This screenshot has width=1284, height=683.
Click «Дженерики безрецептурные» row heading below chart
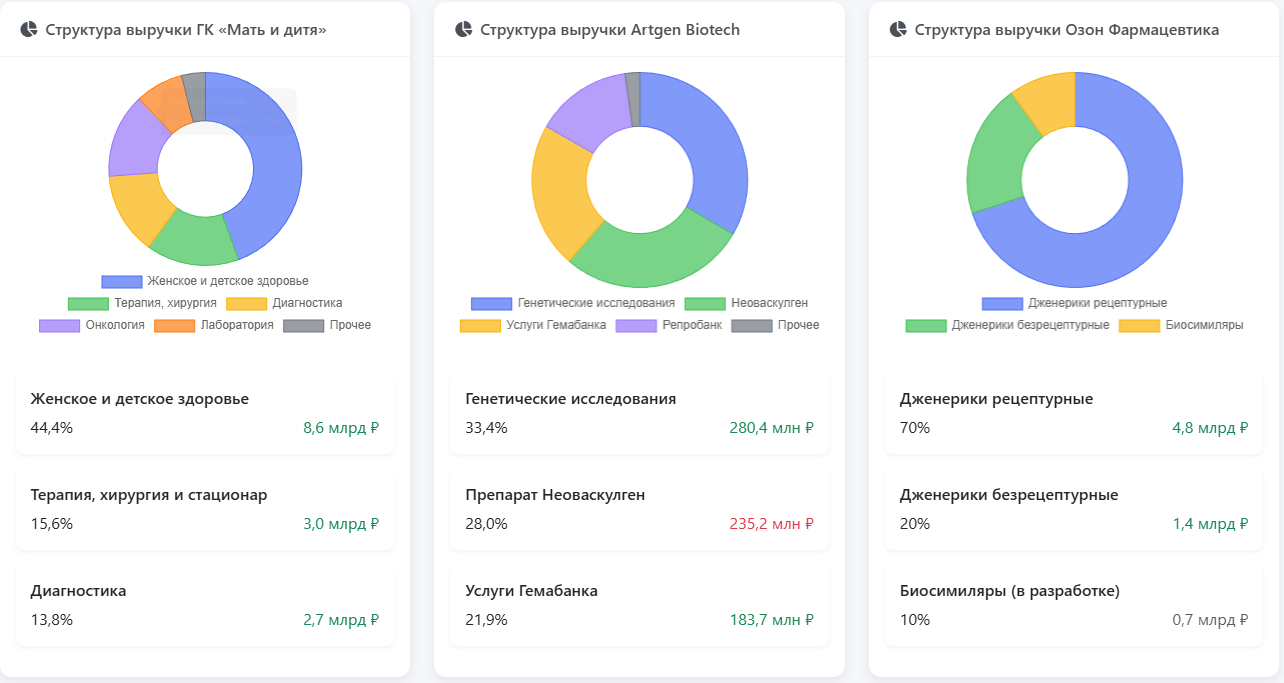1010,495
